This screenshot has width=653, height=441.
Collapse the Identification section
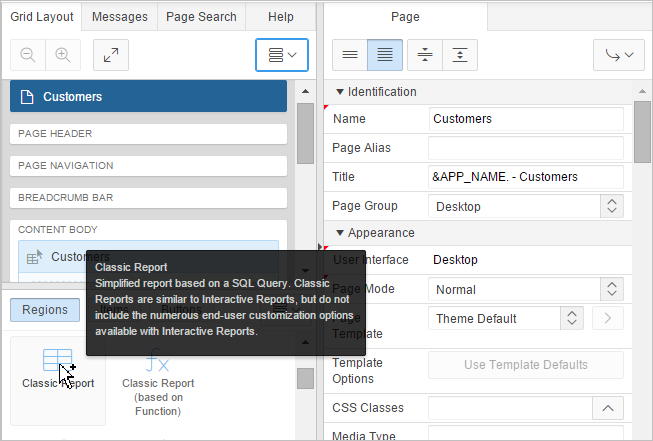pos(340,92)
